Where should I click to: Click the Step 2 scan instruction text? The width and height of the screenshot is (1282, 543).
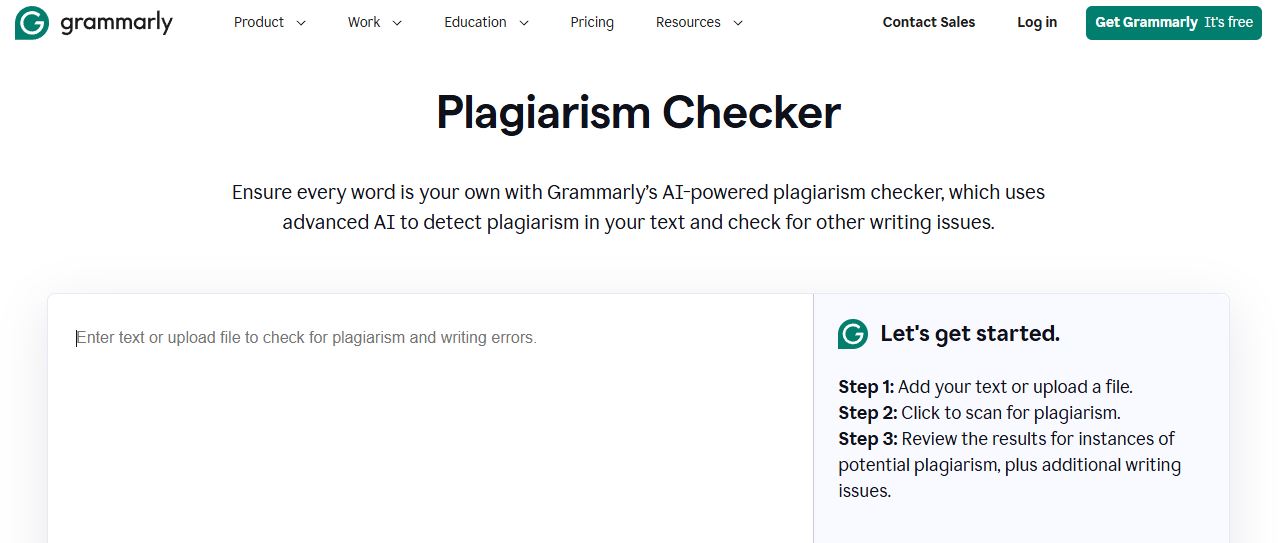pyautogui.click(x=979, y=413)
